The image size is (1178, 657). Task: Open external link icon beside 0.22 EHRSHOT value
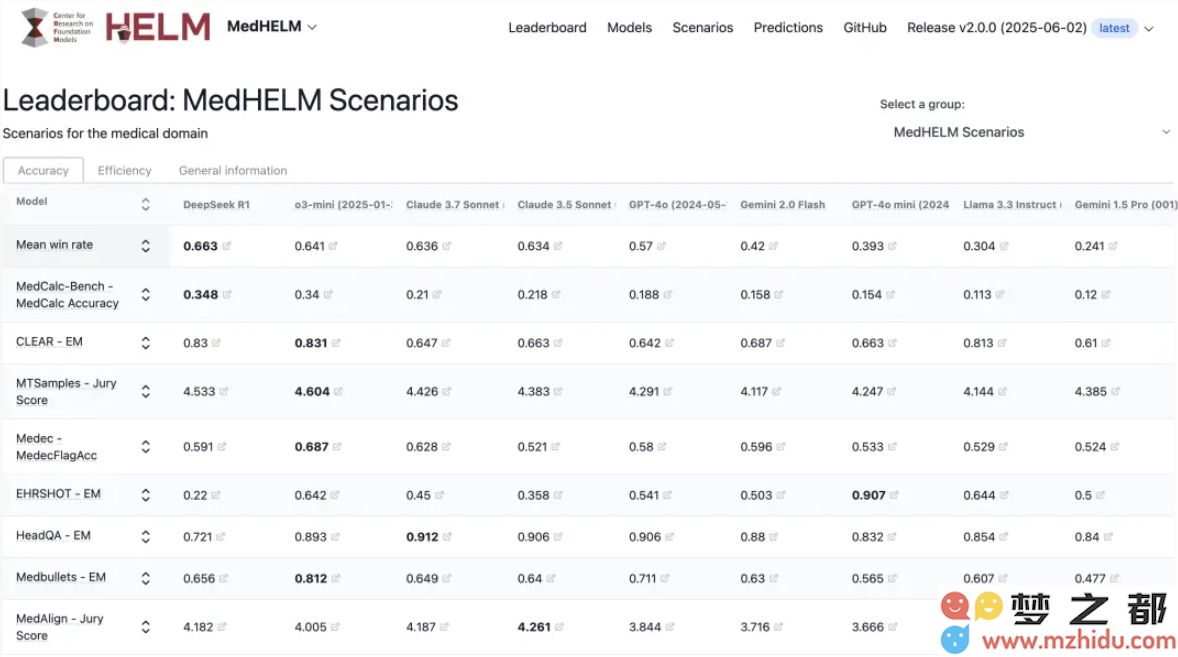(216, 495)
